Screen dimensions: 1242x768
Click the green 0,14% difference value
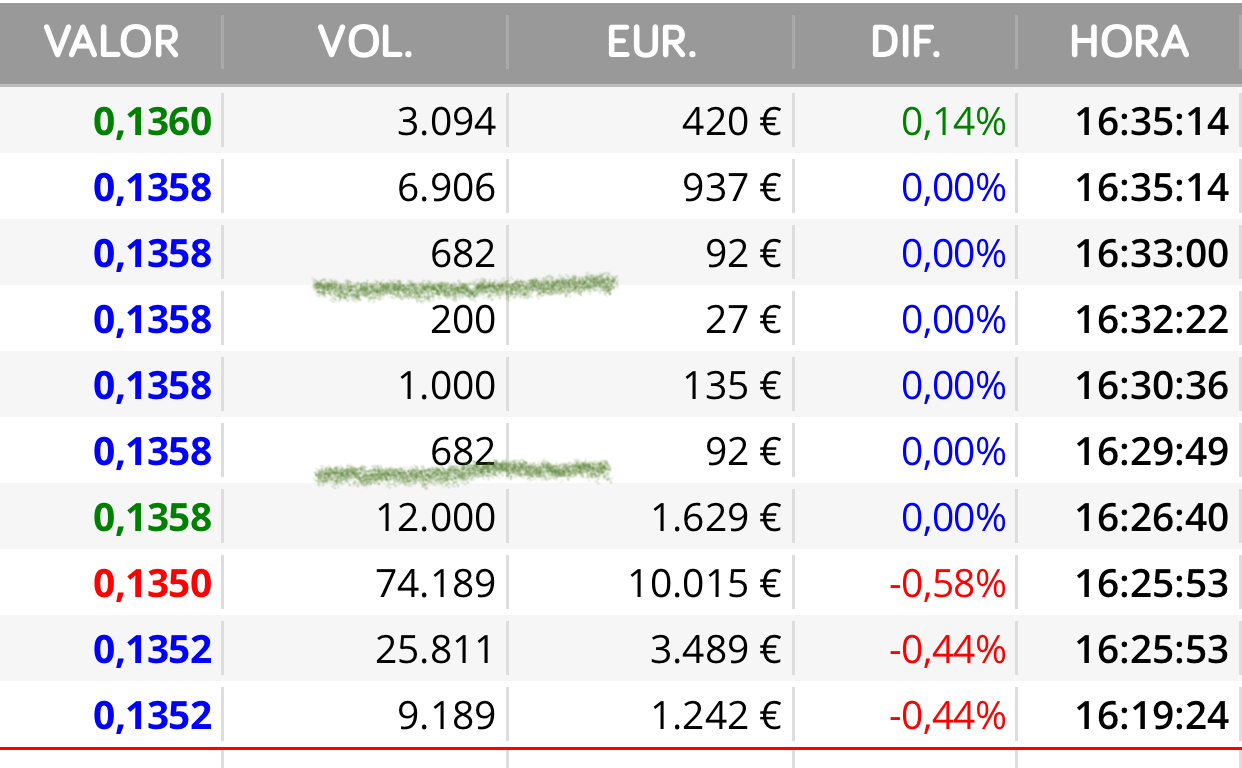coord(954,122)
